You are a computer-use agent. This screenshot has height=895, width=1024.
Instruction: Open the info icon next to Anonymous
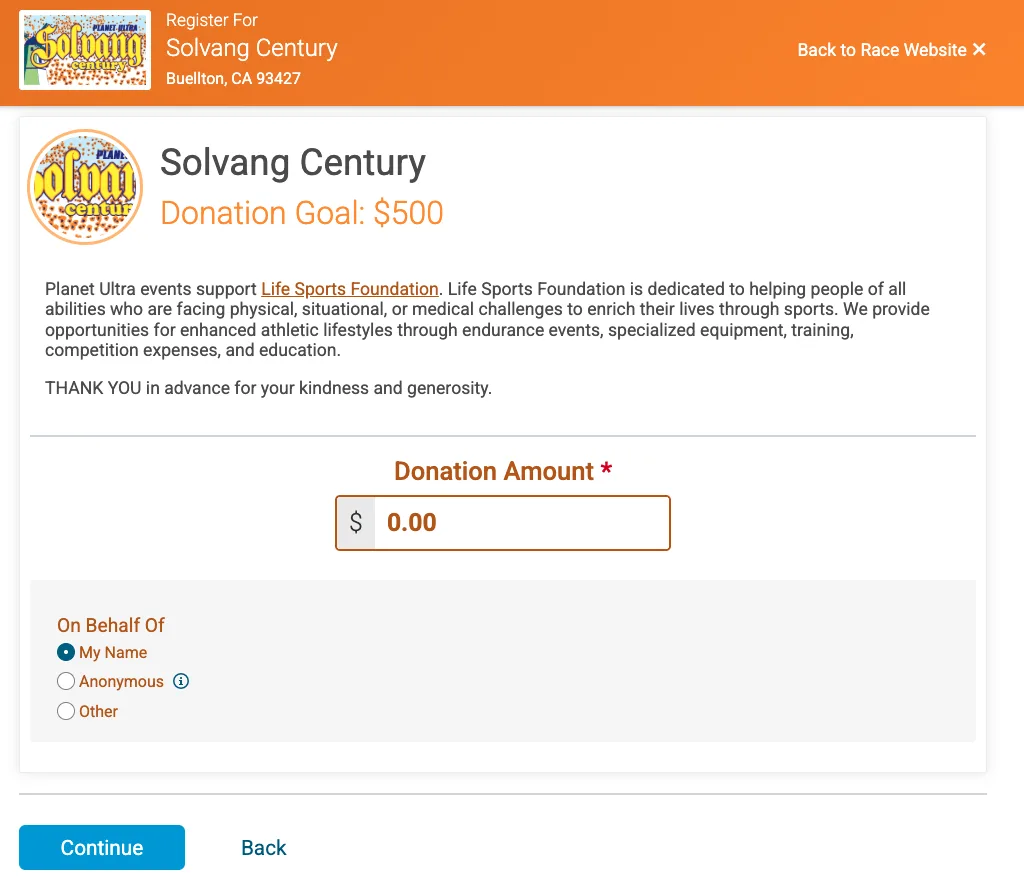point(181,682)
